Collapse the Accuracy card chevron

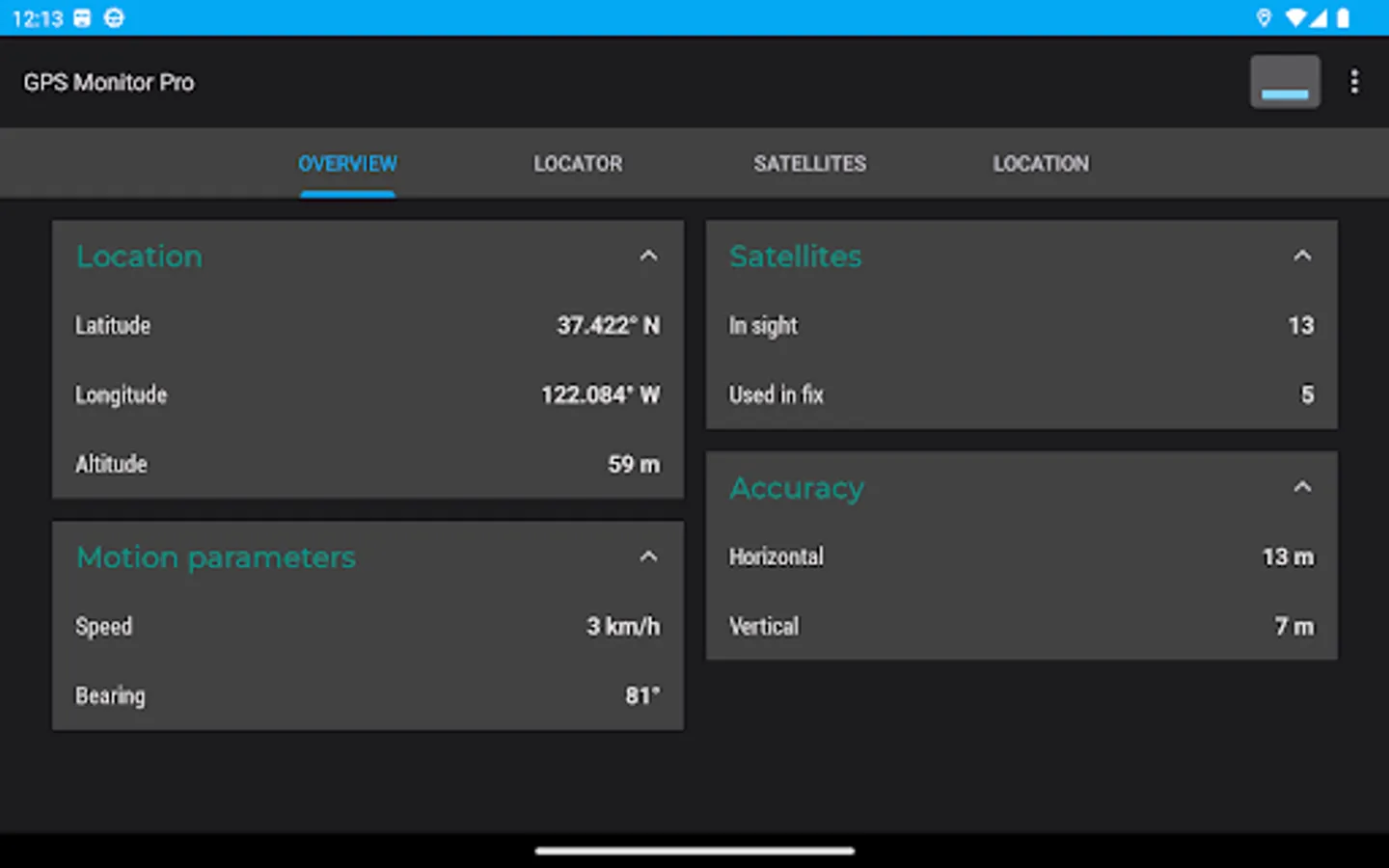1302,487
